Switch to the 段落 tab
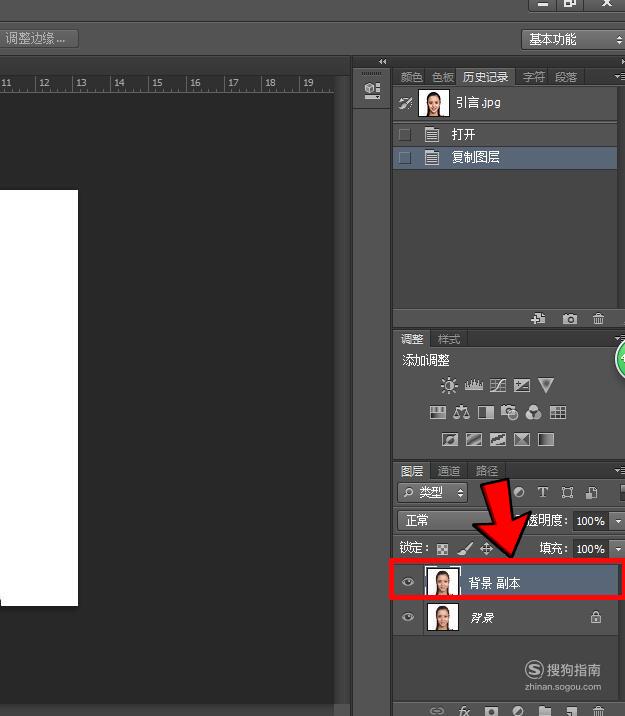Viewport: 625px width, 716px height. [x=566, y=77]
